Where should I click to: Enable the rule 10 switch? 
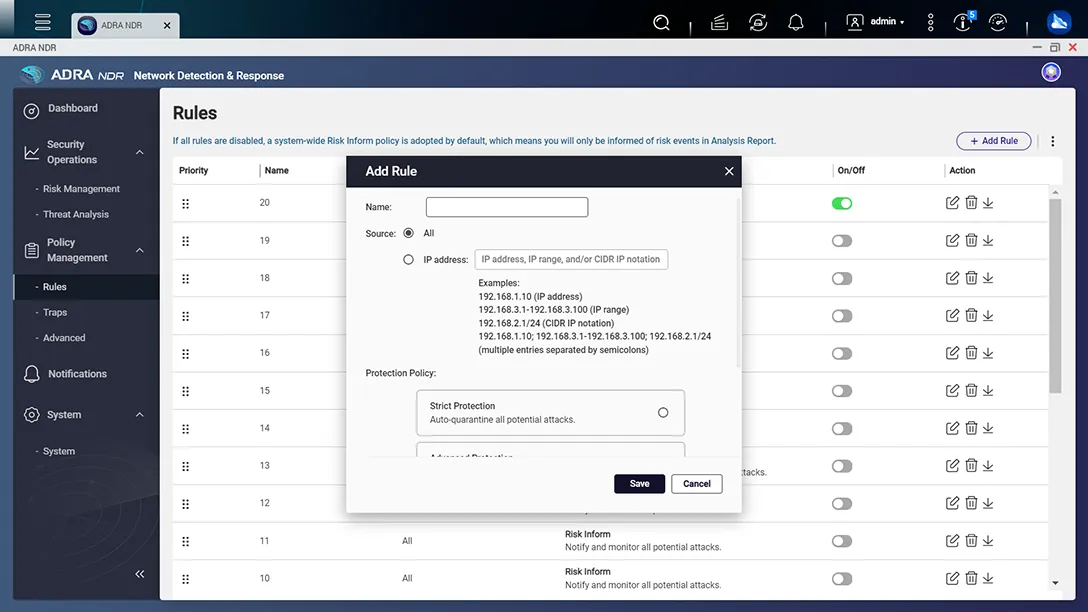842,579
